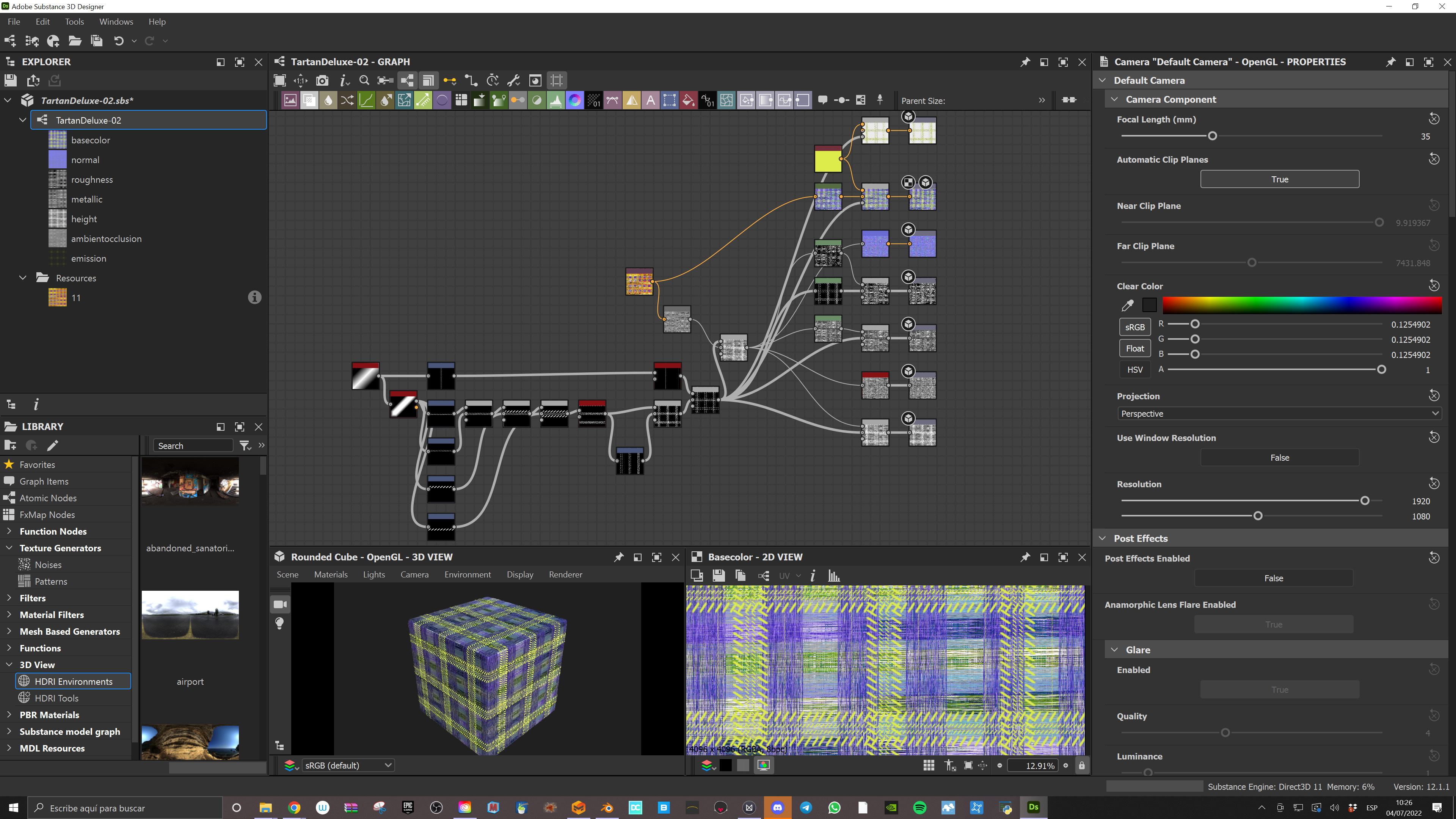
Task: Toggle Use Window Resolution False button
Action: [1279, 457]
